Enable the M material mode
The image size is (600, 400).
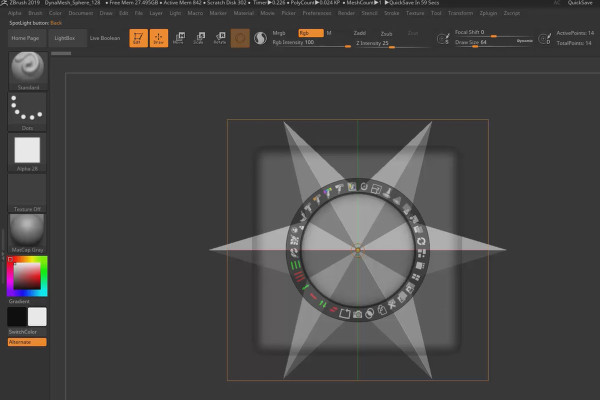pyautogui.click(x=329, y=33)
